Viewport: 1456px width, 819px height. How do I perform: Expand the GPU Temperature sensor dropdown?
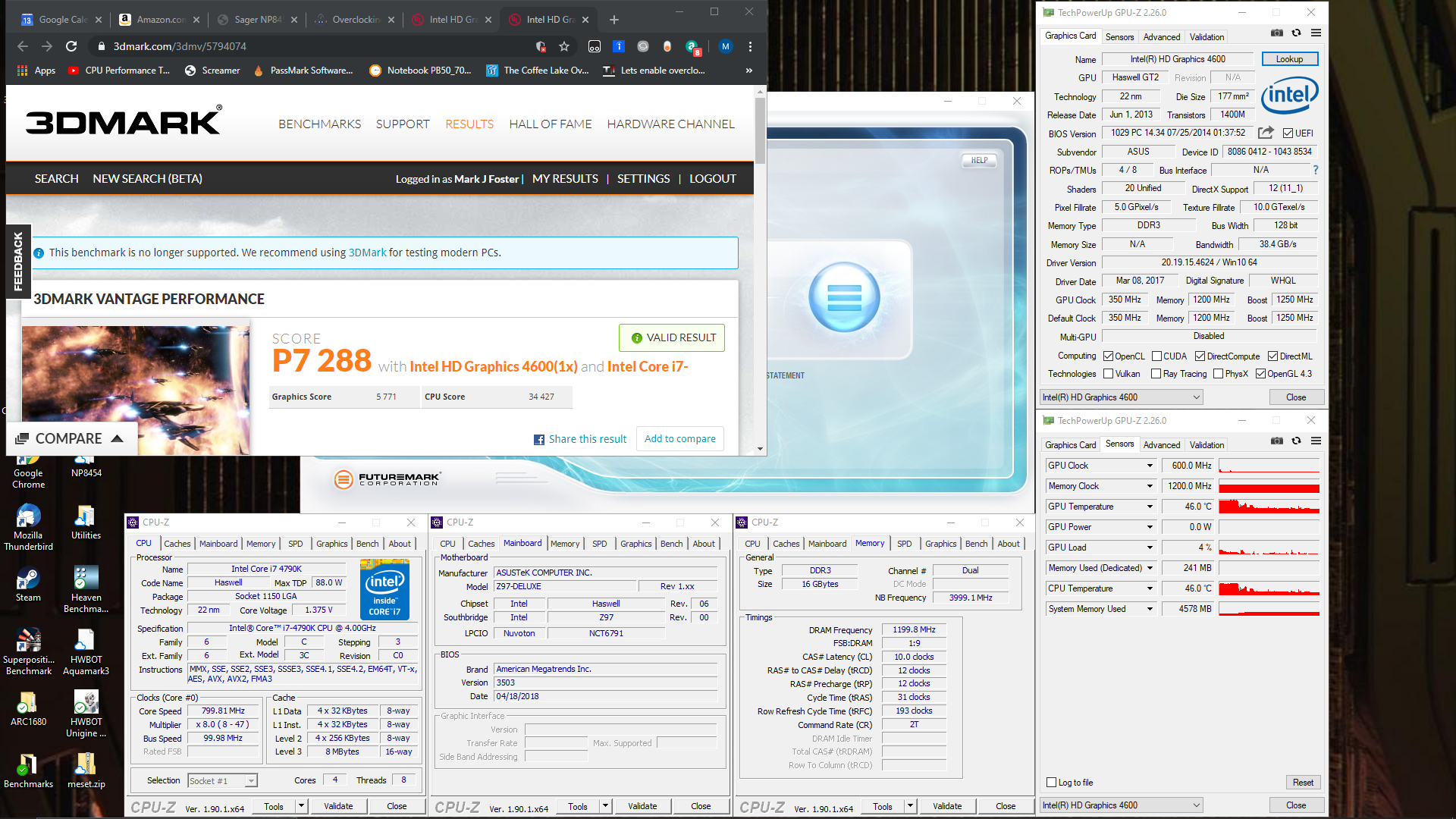click(1150, 507)
